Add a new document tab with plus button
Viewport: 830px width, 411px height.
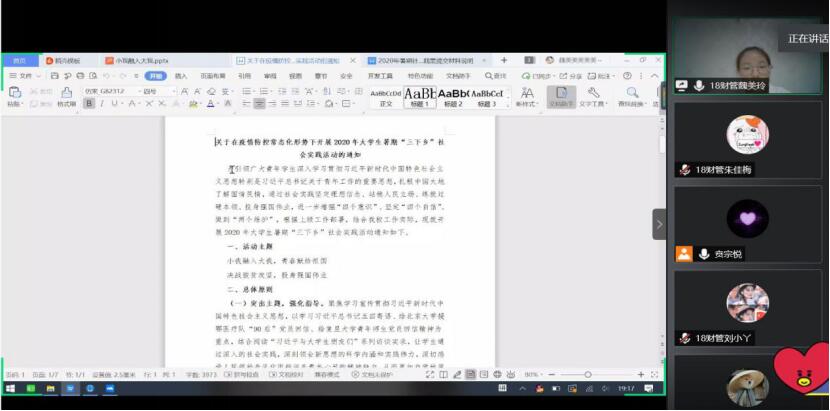tap(504, 61)
